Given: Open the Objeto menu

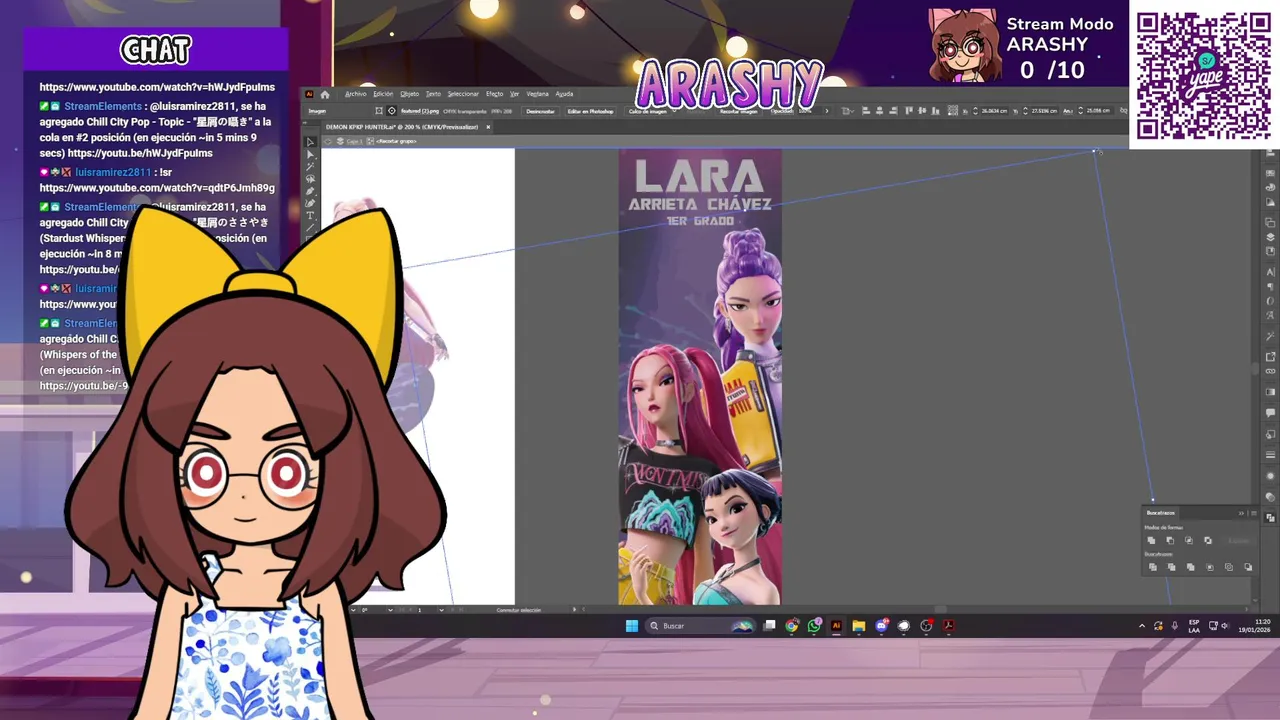Looking at the screenshot, I should 409,94.
